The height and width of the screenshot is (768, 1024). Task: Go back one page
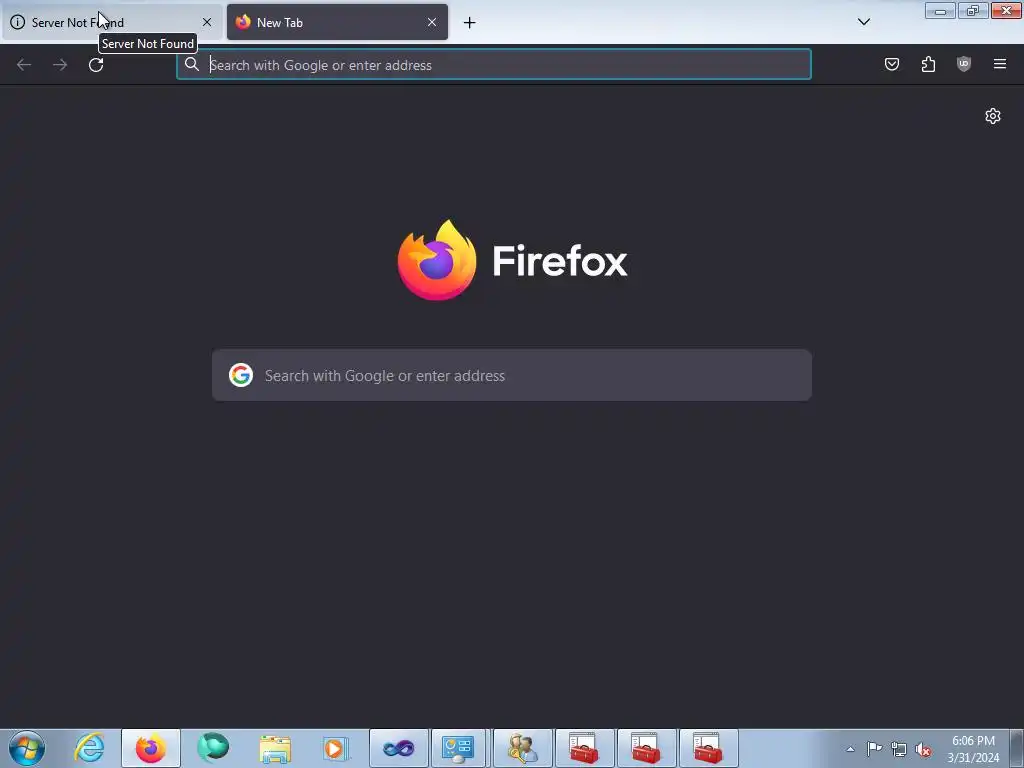(x=24, y=65)
